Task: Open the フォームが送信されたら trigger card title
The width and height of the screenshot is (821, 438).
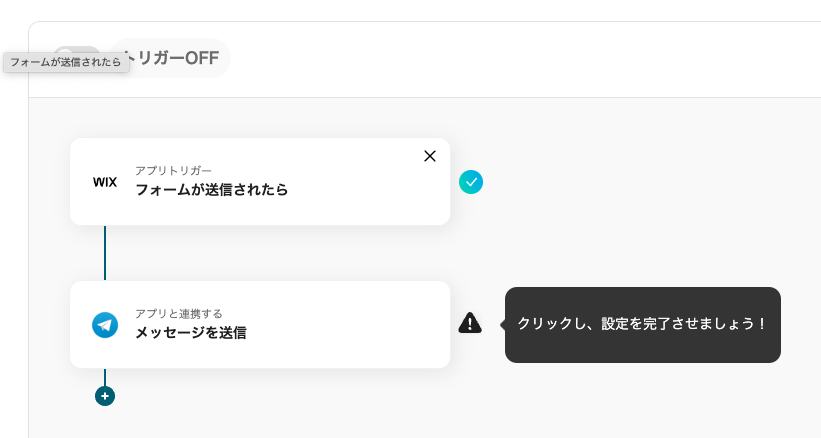Action: (x=211, y=189)
